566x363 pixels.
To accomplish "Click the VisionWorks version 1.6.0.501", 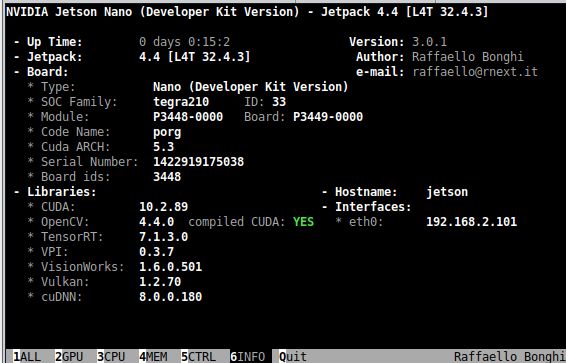I will [x=170, y=267].
